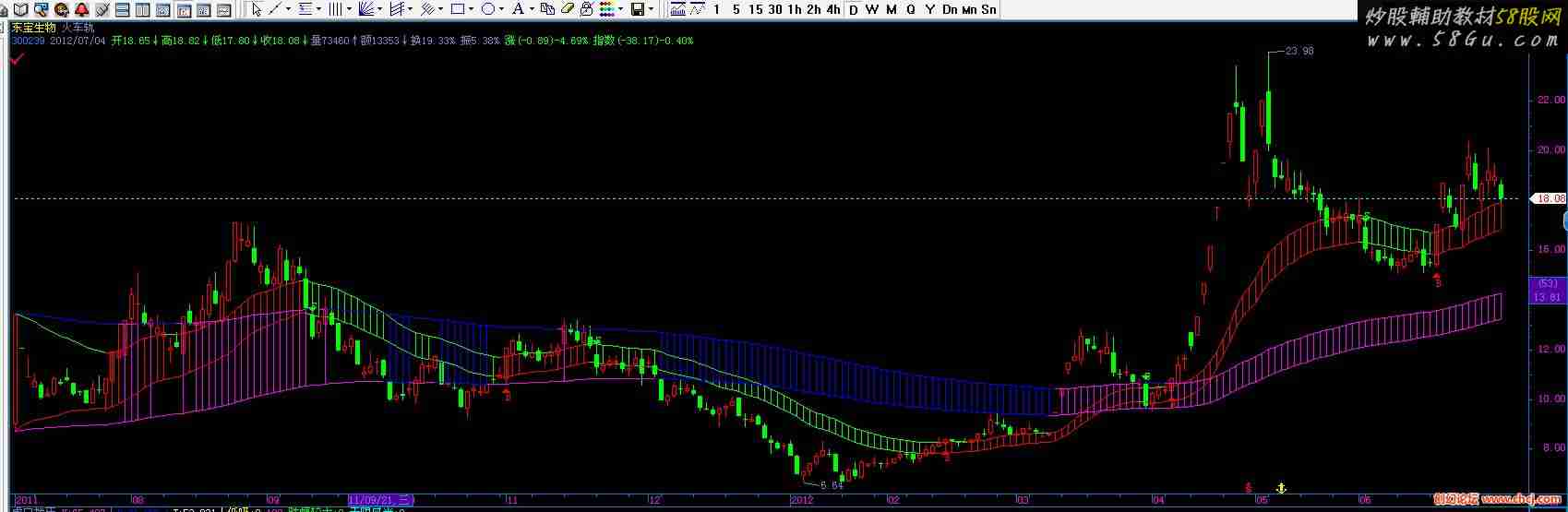Expand the color palette dropdown arrow
Screen dimensions: 1568x512
pyautogui.click(x=621, y=9)
